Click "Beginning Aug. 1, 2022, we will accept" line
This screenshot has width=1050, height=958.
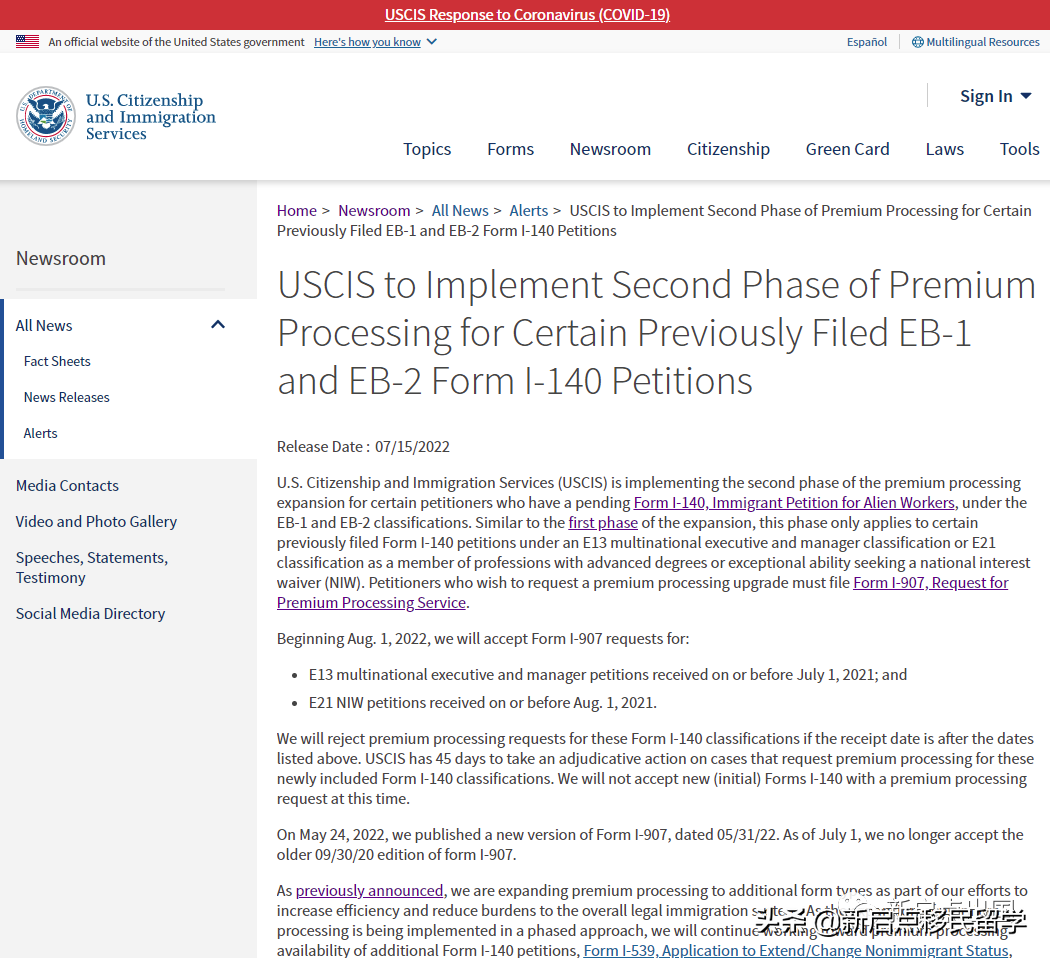[x=483, y=639]
